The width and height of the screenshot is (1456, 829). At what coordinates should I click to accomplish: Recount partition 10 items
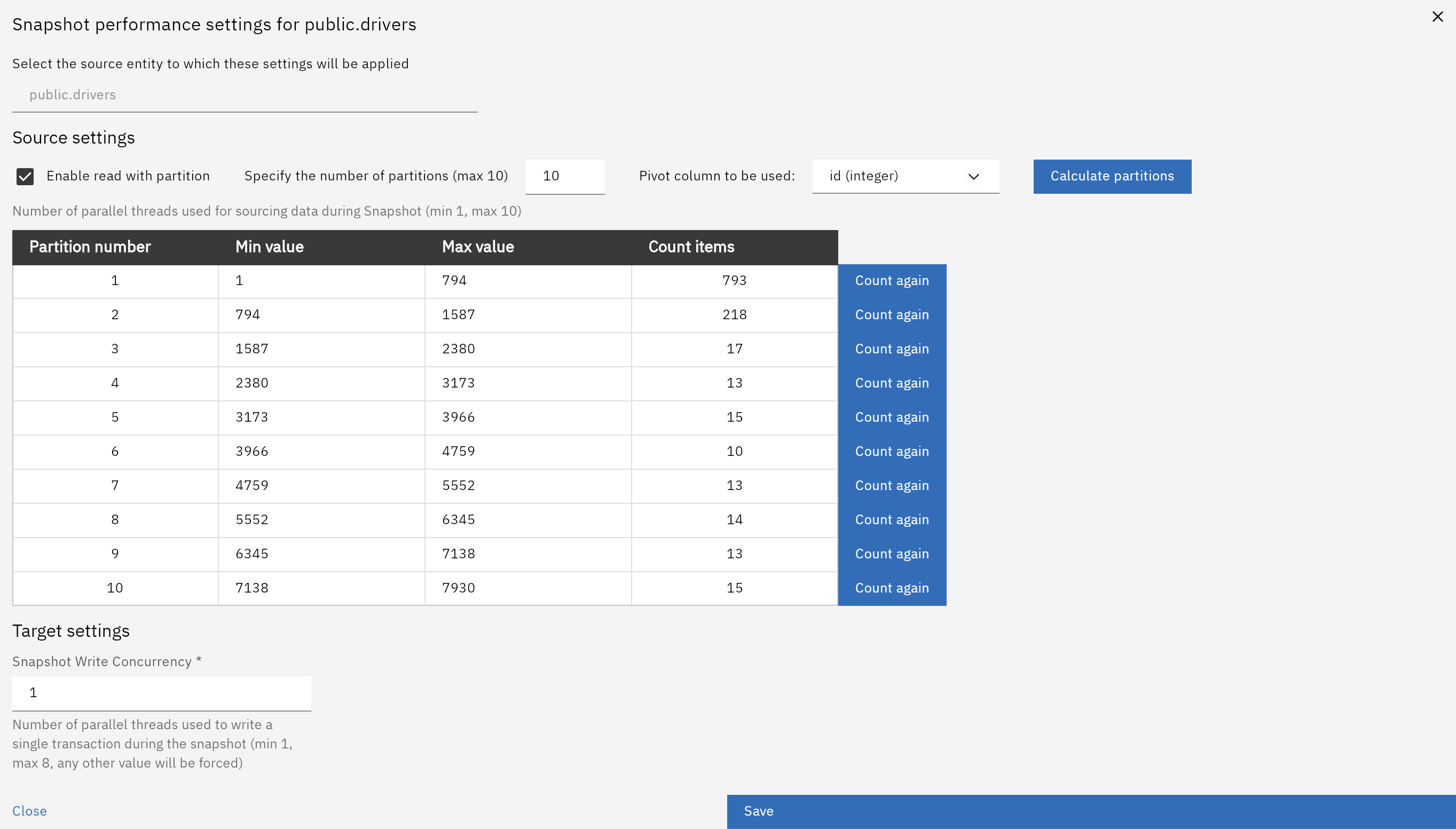(891, 588)
